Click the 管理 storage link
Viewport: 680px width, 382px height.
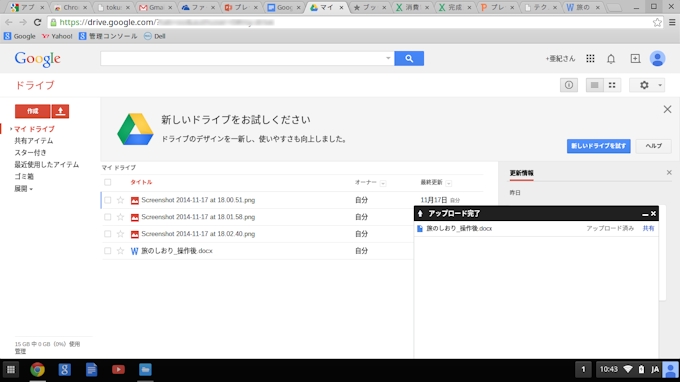tap(20, 352)
